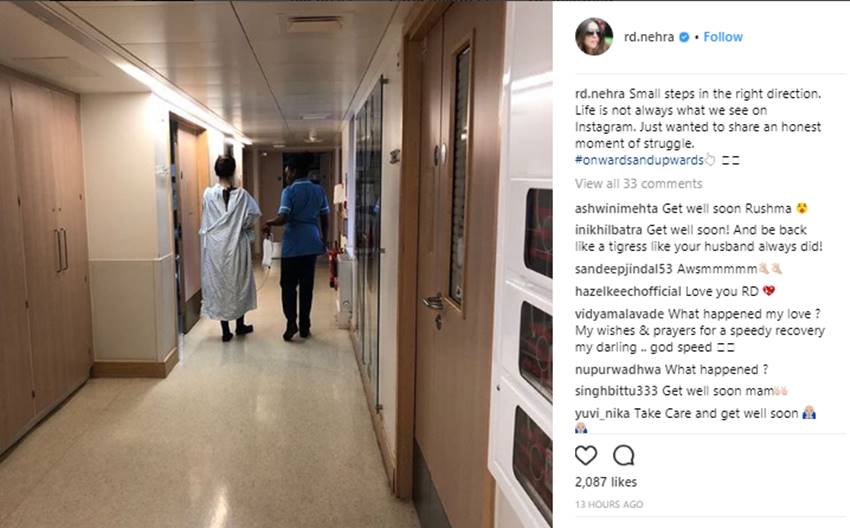Open hazelkeechofficial profile link

pos(628,292)
